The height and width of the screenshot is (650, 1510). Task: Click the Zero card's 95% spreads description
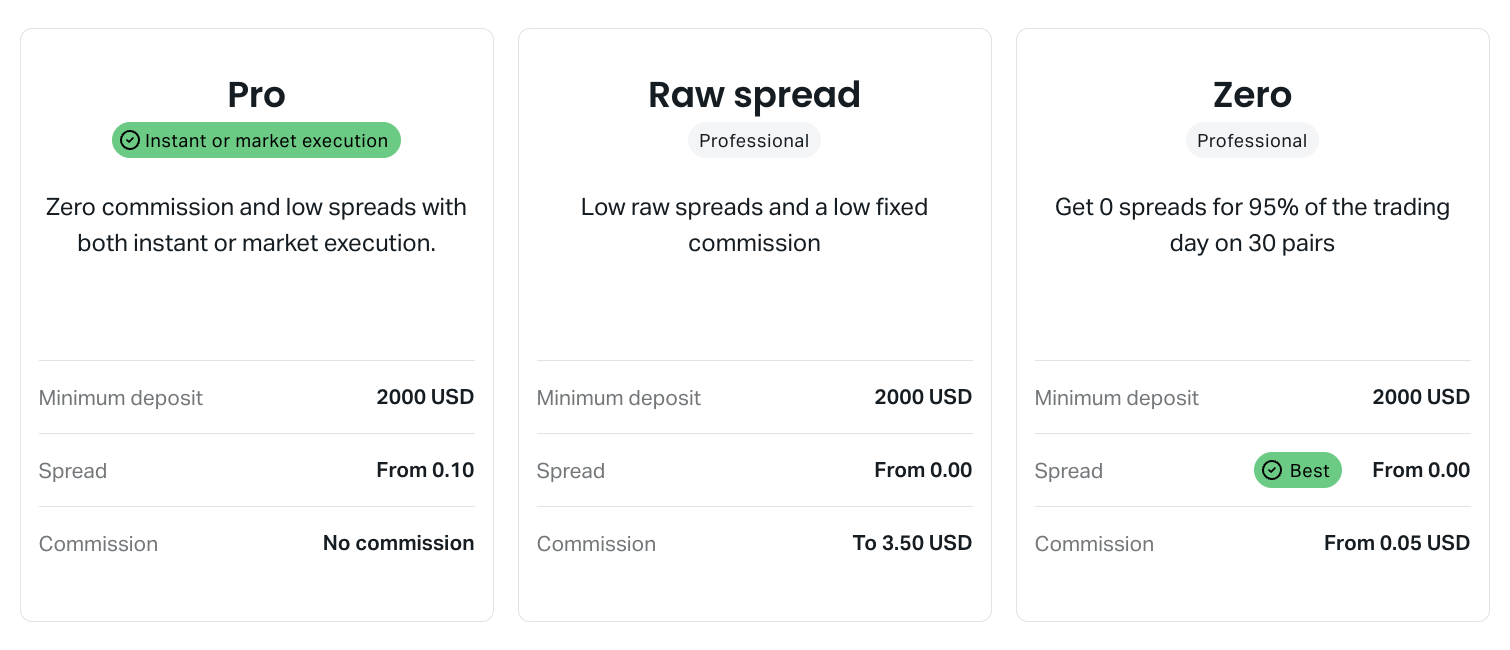1252,225
